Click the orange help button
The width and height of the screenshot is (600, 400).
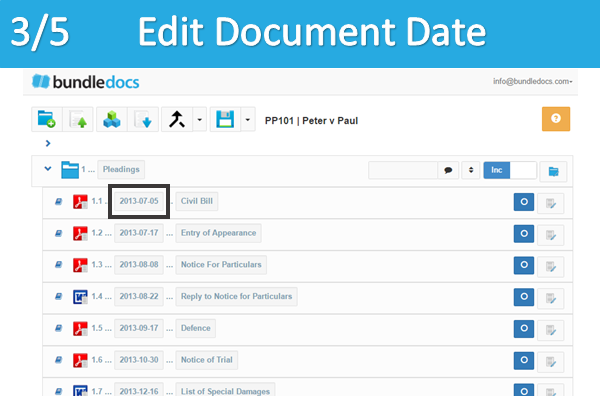coord(556,119)
